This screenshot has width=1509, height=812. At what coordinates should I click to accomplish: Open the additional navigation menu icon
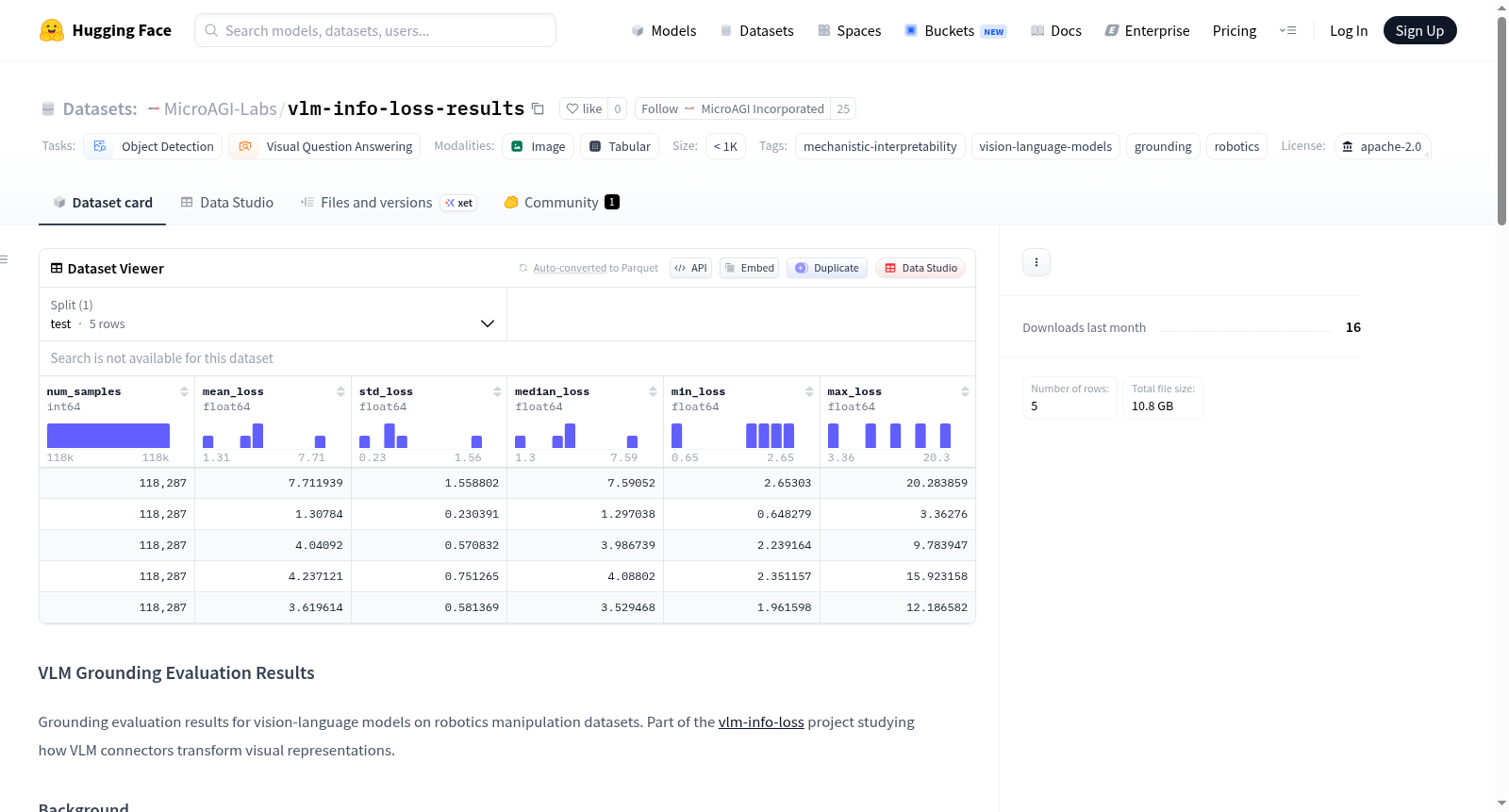[1287, 30]
